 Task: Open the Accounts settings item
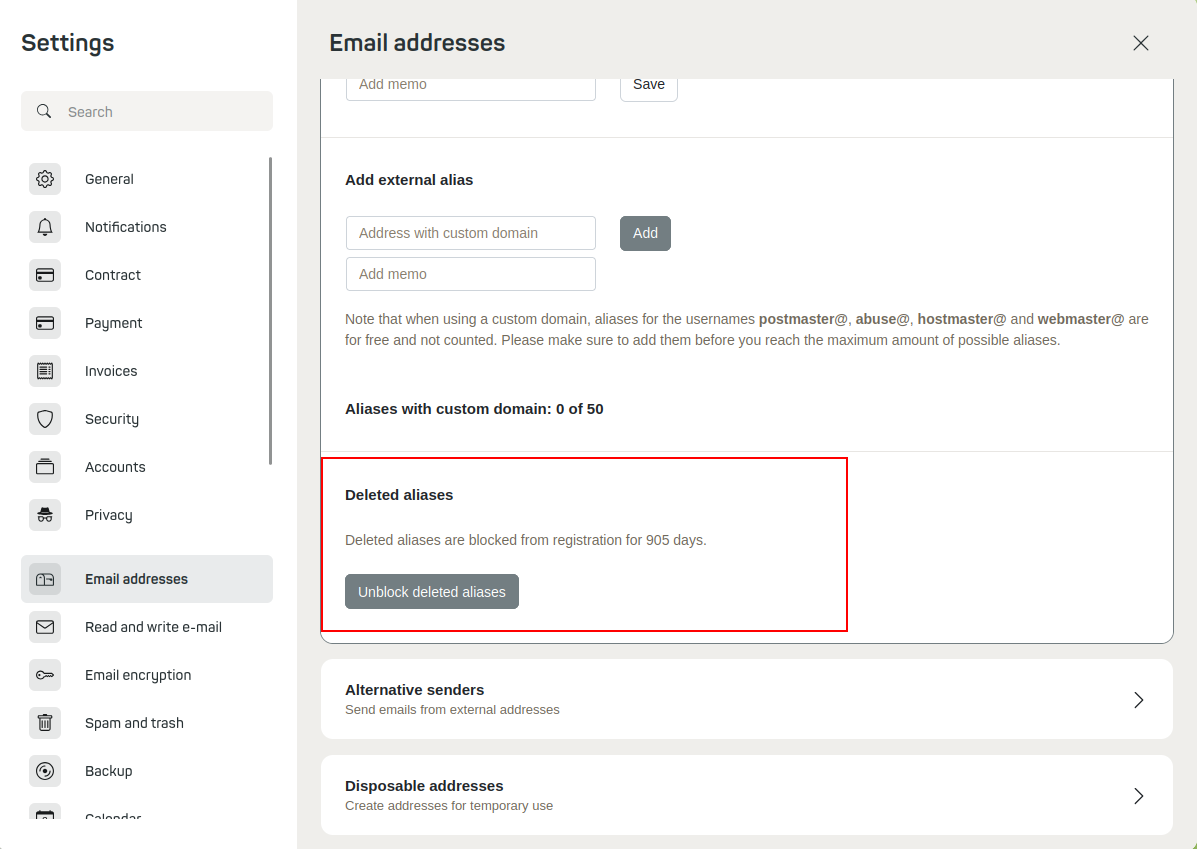(115, 467)
